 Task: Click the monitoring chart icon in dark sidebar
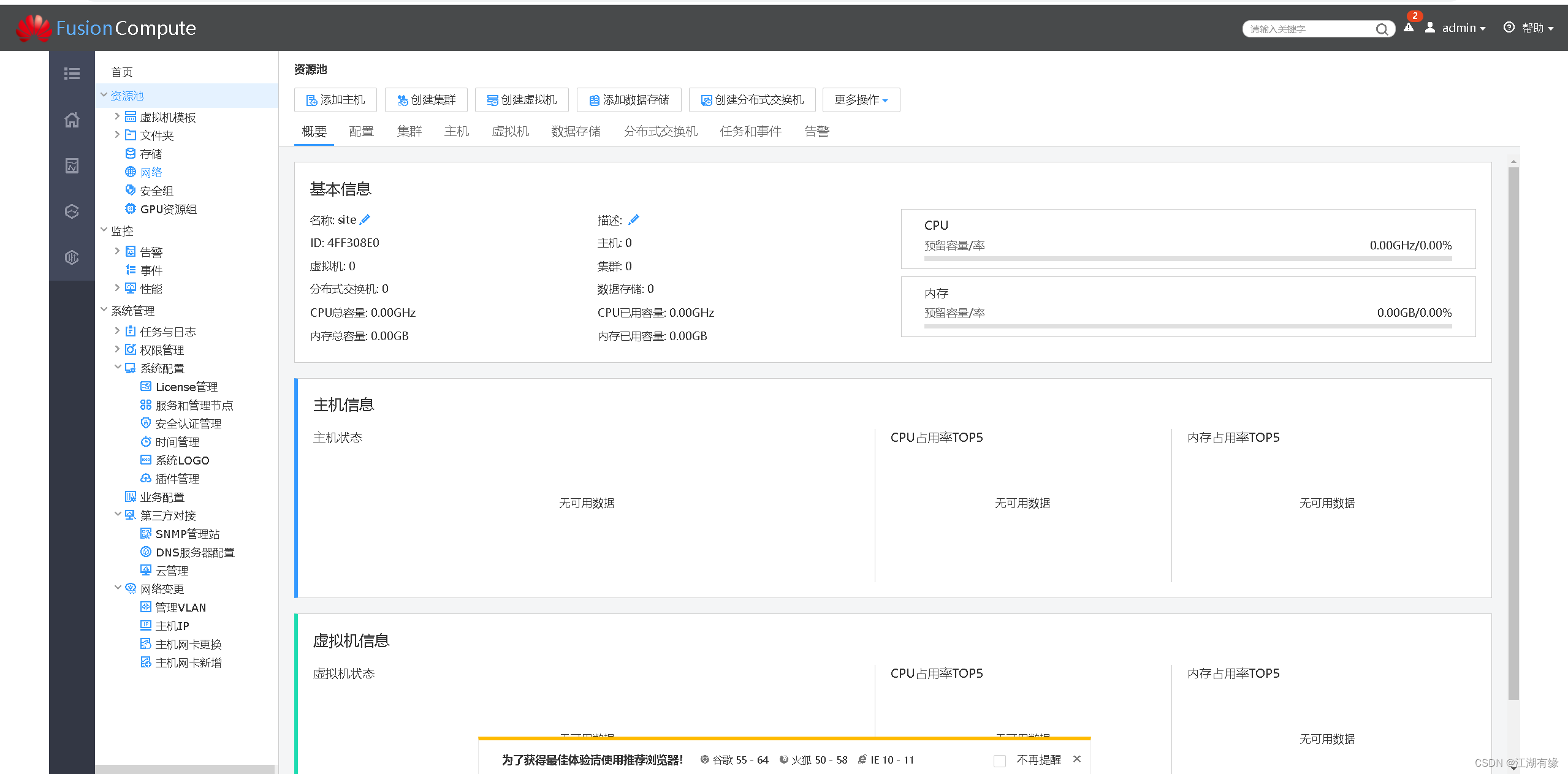(x=72, y=165)
